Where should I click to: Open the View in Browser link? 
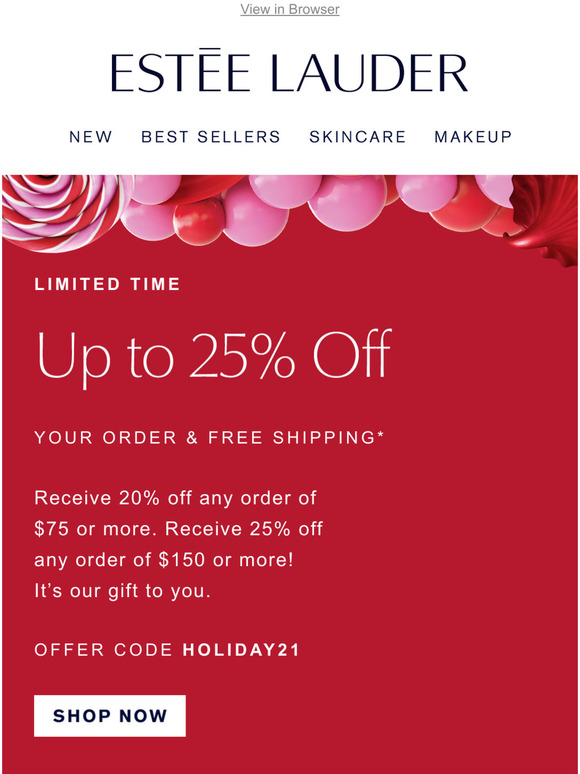tap(290, 9)
